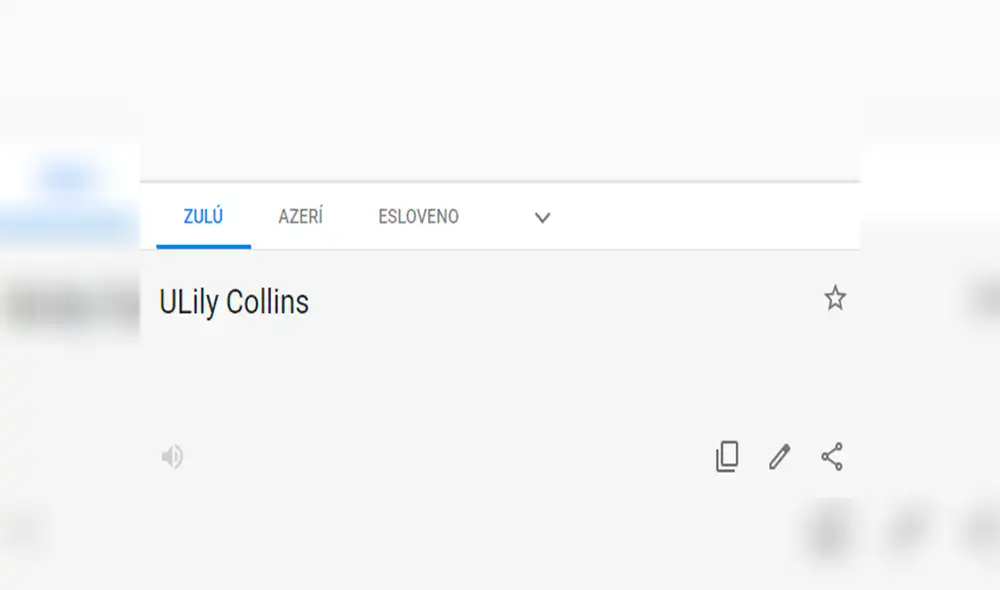
Task: Switch to the AZERÍ tab
Action: 300,217
